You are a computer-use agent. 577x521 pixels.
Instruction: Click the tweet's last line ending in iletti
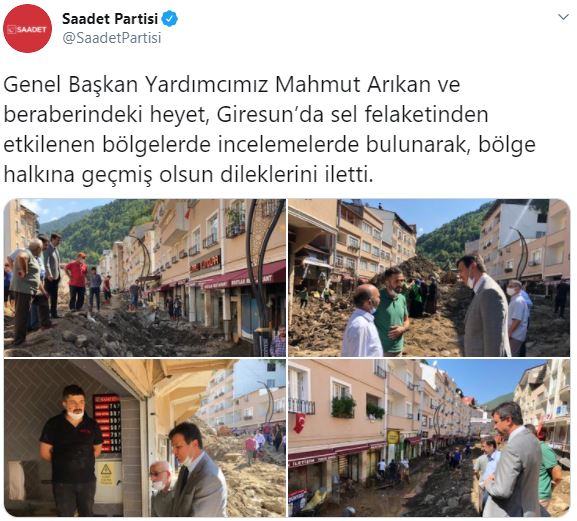click(188, 174)
